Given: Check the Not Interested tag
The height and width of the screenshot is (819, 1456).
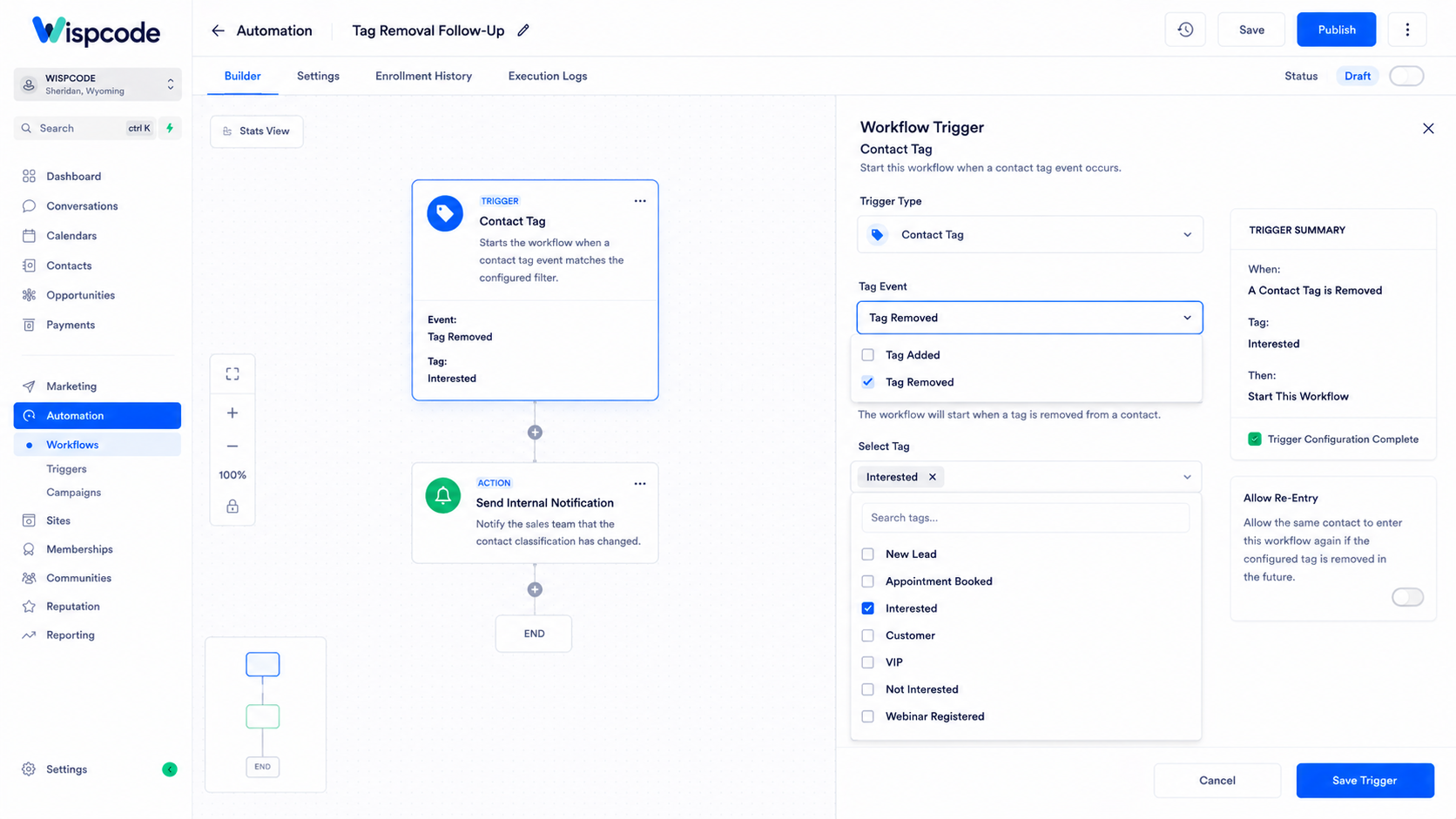Looking at the screenshot, I should (x=868, y=689).
